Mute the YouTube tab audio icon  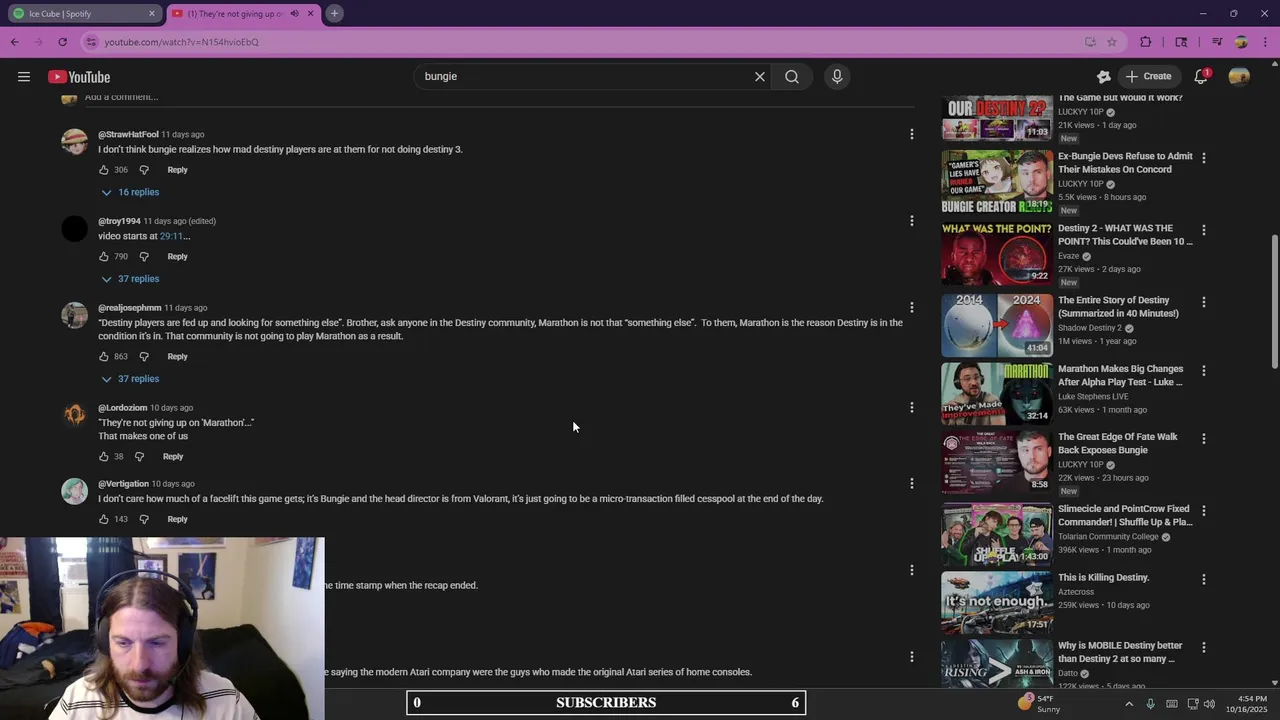pos(294,14)
